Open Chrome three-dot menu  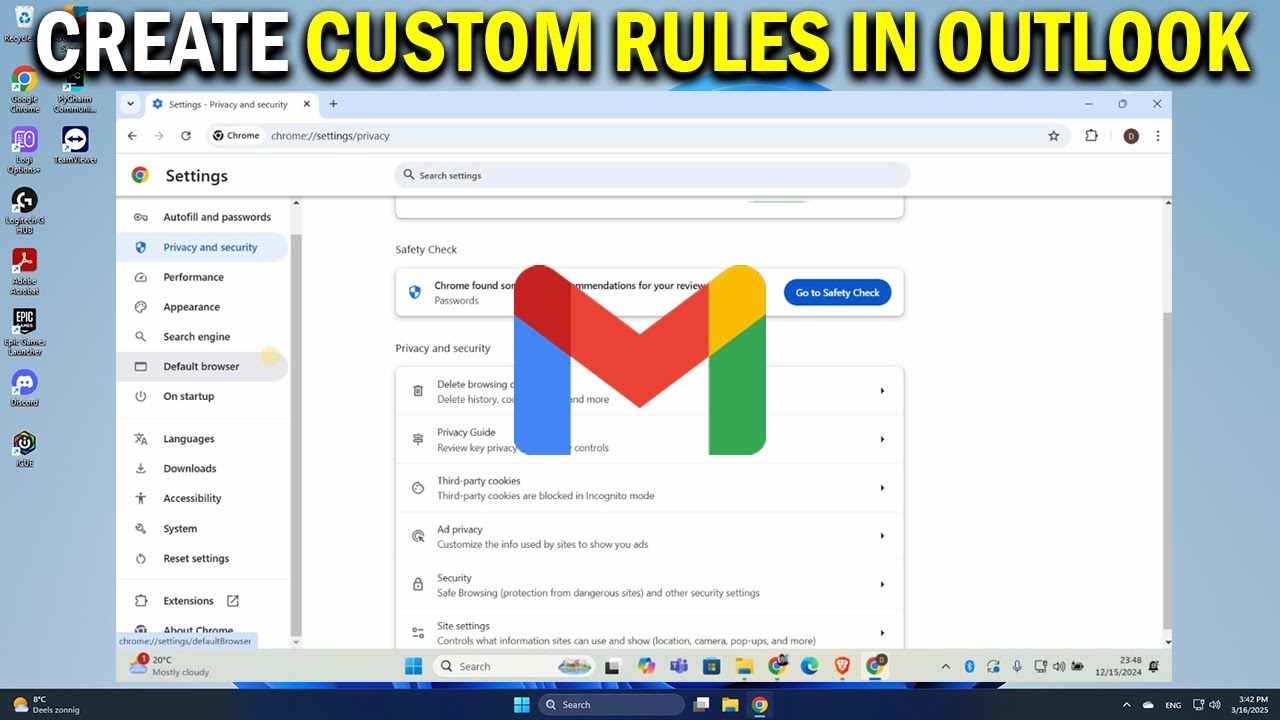click(1158, 136)
